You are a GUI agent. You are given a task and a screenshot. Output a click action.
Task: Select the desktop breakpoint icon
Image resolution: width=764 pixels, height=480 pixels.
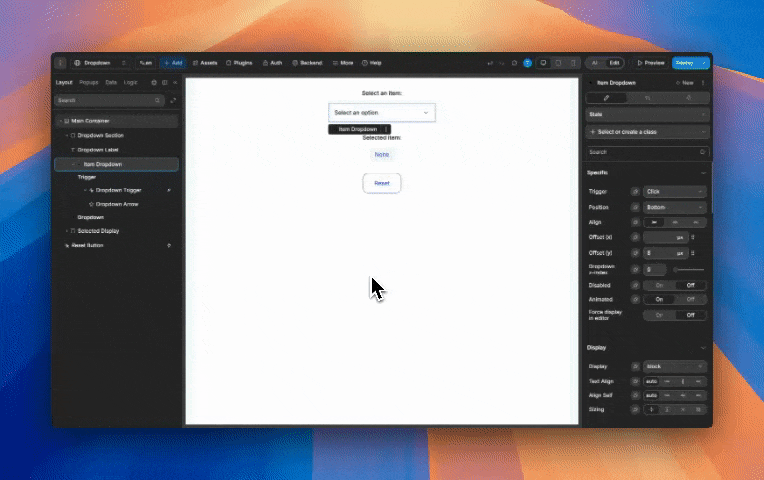click(543, 63)
